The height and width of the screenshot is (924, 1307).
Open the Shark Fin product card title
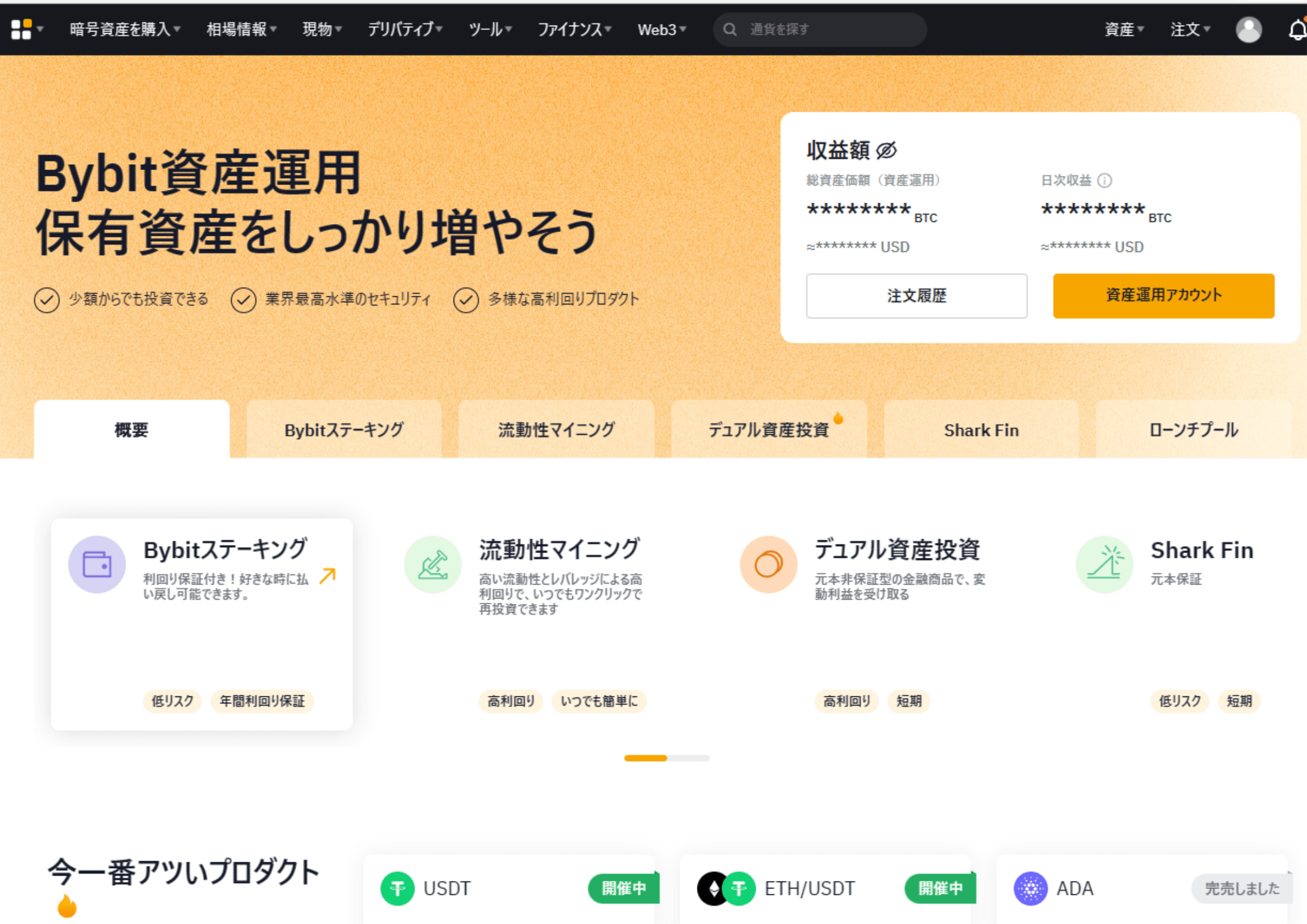pos(1202,550)
